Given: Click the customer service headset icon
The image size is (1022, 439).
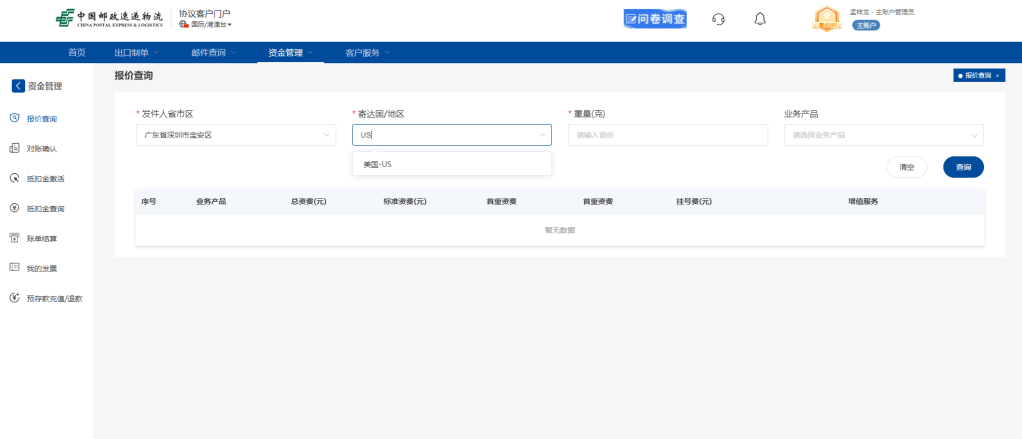Looking at the screenshot, I should [x=718, y=19].
